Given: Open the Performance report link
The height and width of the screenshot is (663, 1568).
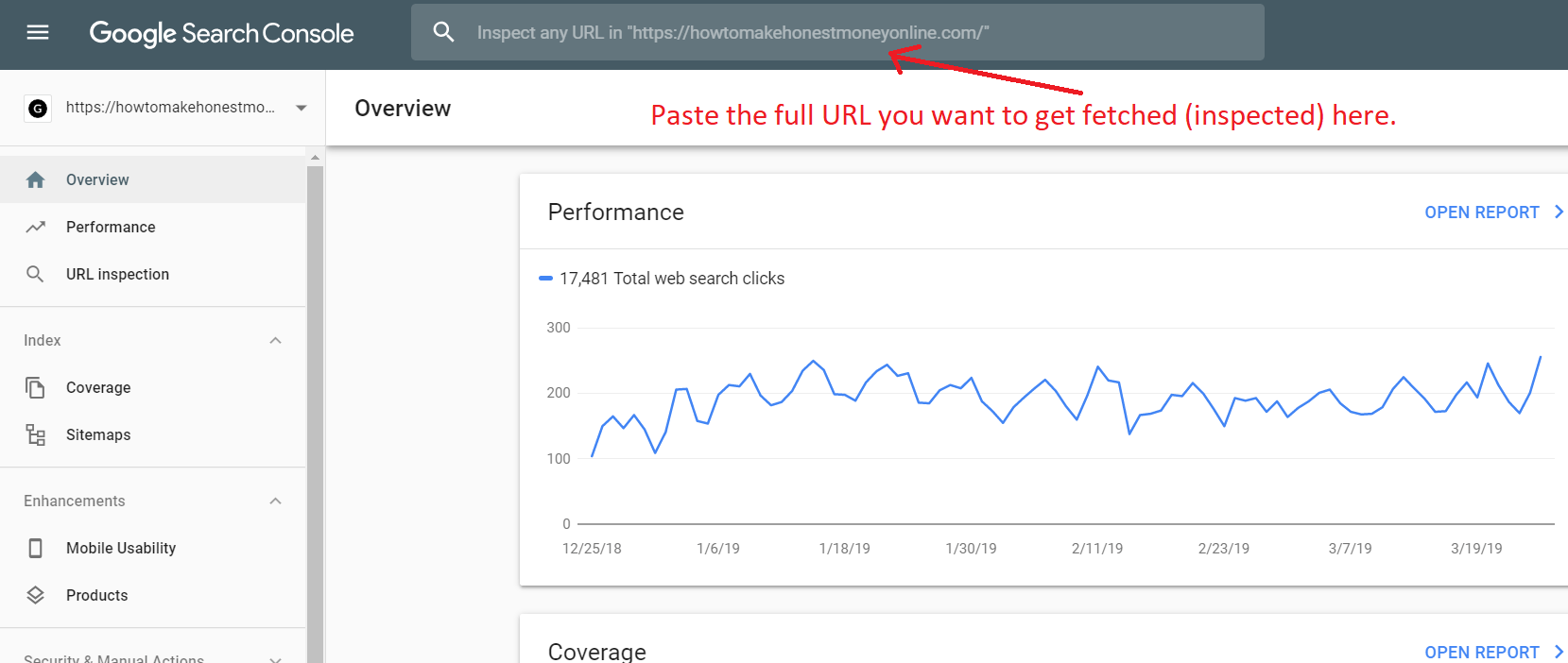Looking at the screenshot, I should [1481, 212].
